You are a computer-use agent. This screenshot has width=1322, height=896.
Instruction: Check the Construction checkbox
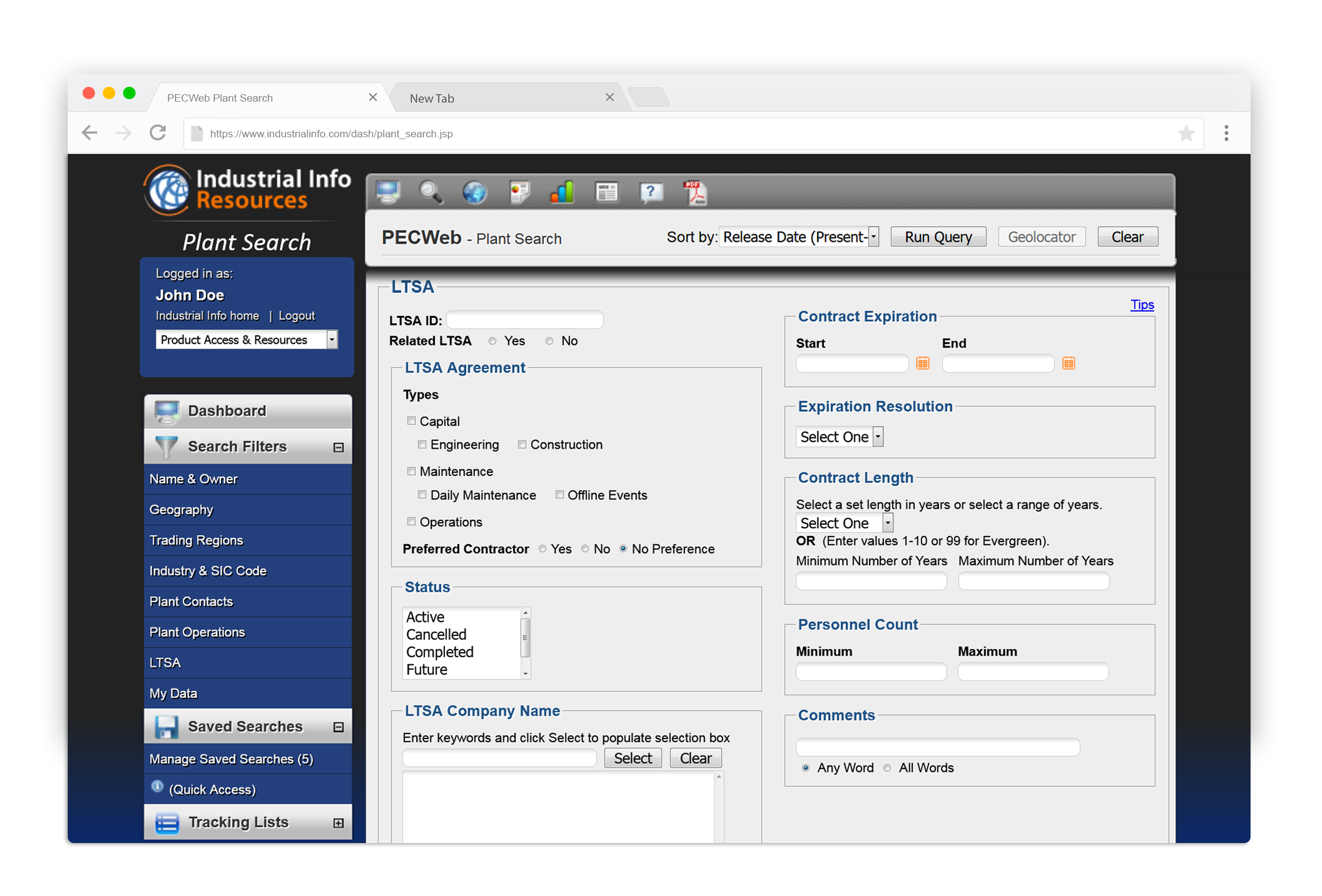point(522,445)
